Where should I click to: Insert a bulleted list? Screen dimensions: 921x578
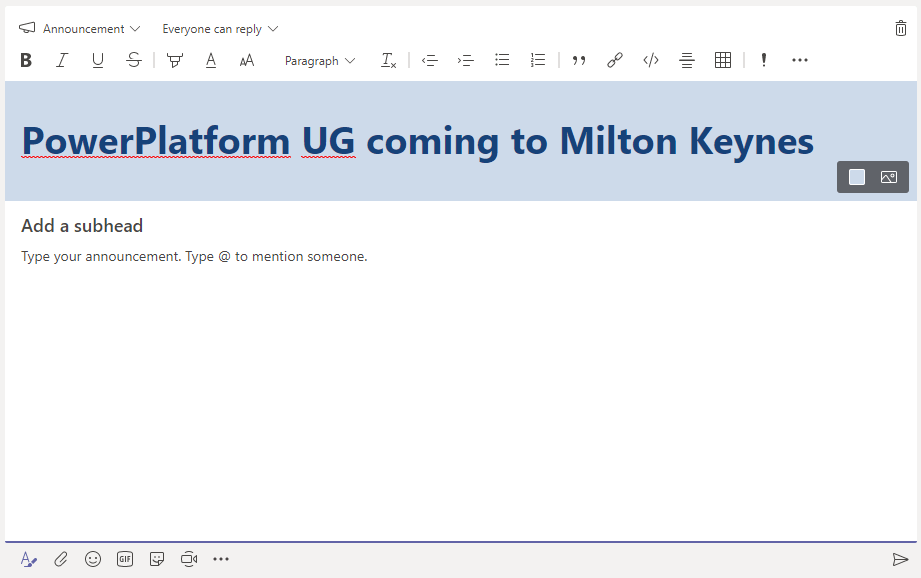pos(502,60)
